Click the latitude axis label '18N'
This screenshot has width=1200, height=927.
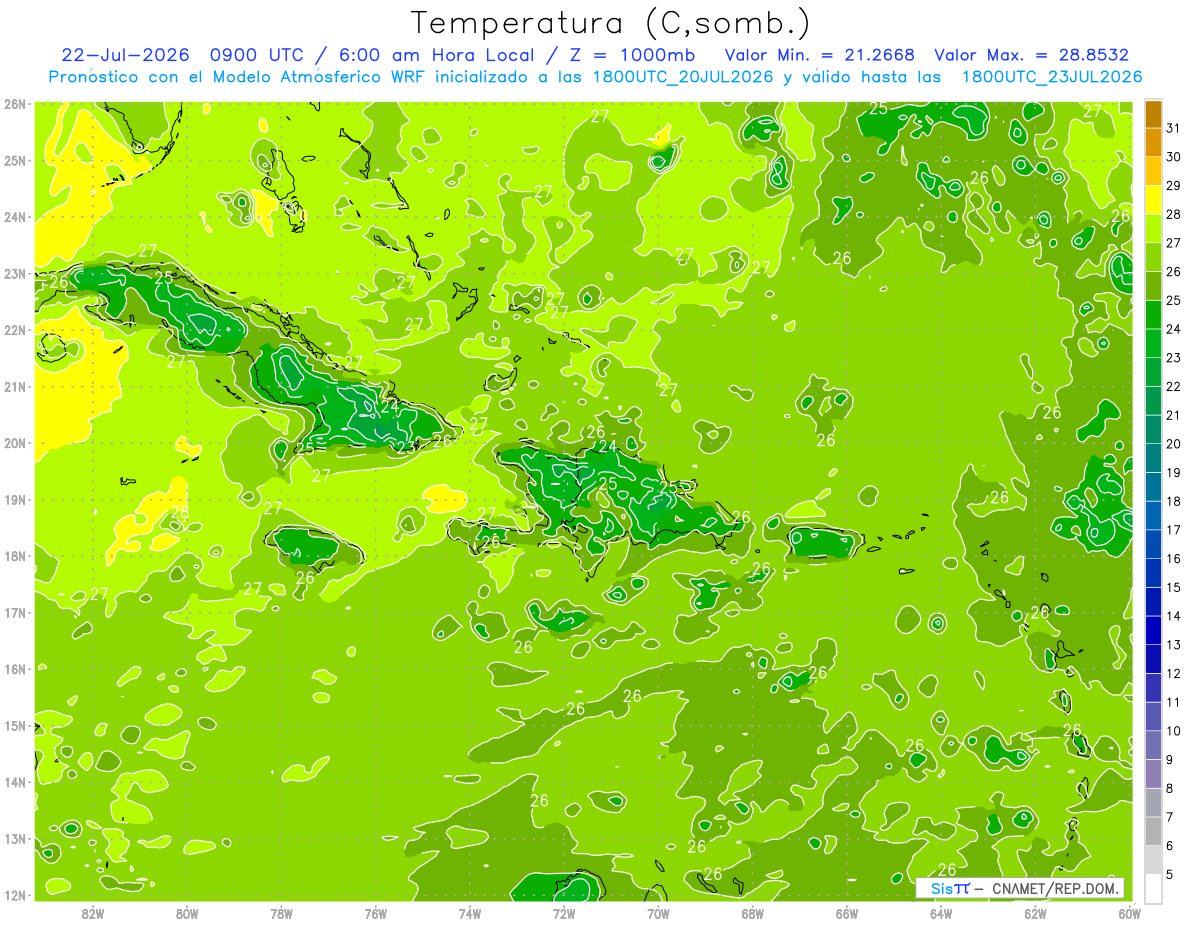[x=15, y=556]
